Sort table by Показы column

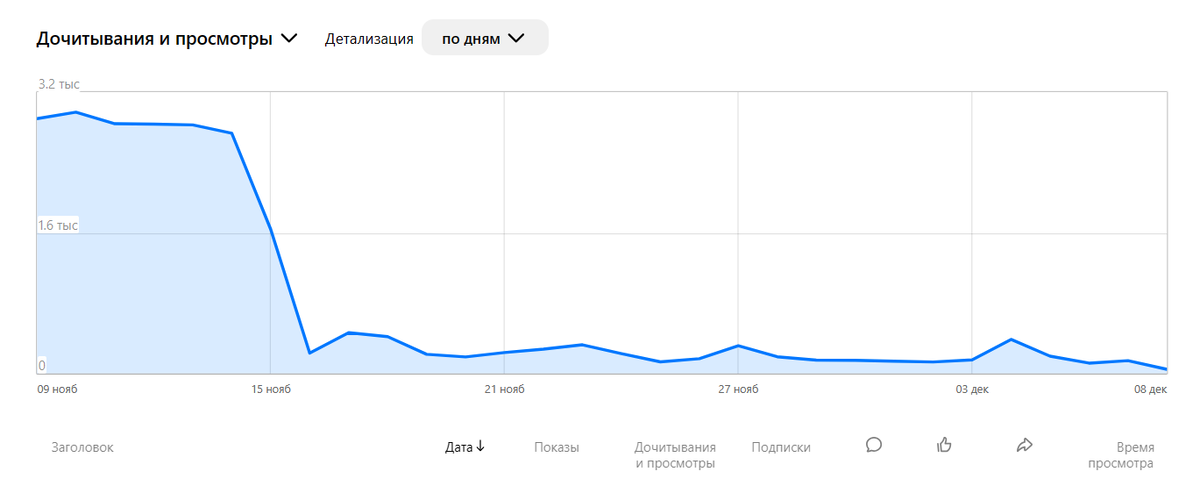557,447
